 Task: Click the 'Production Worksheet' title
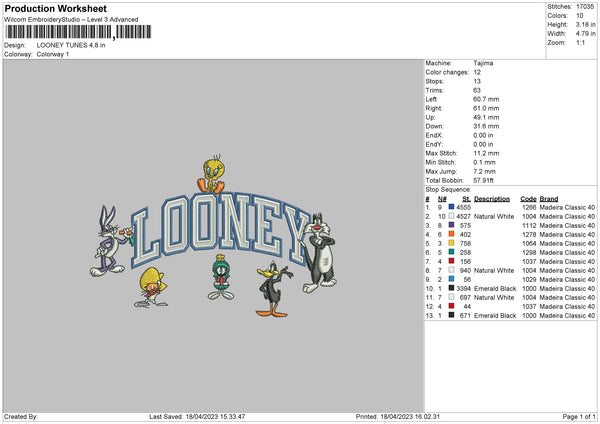[x=55, y=8]
